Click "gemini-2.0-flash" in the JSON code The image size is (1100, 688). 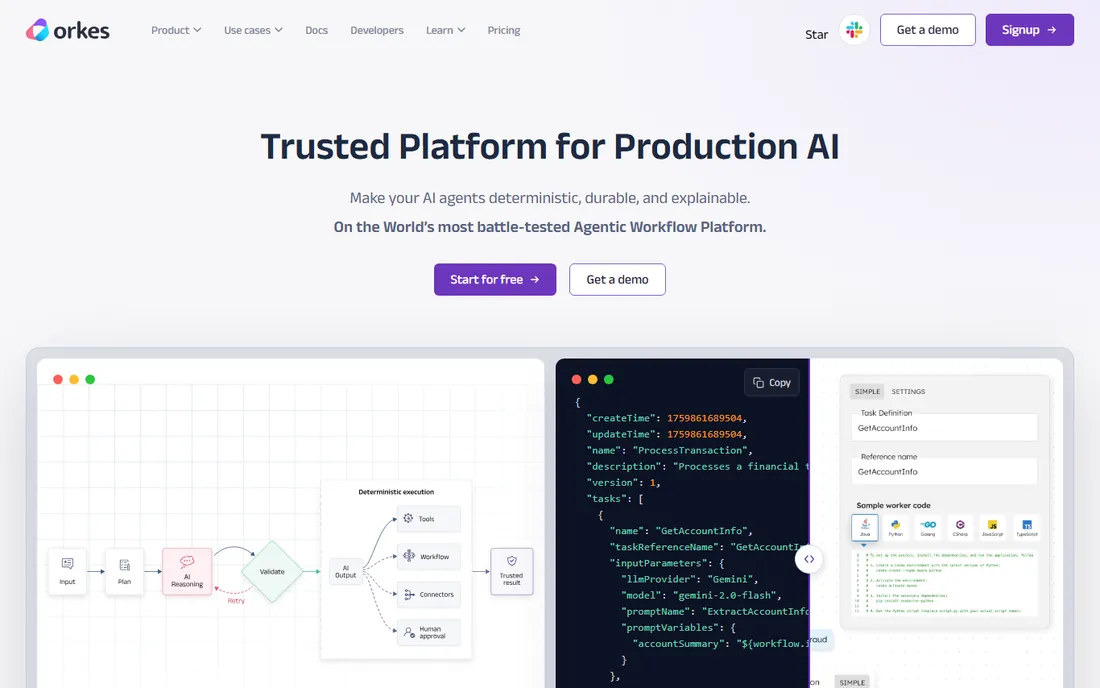pyautogui.click(x=725, y=595)
